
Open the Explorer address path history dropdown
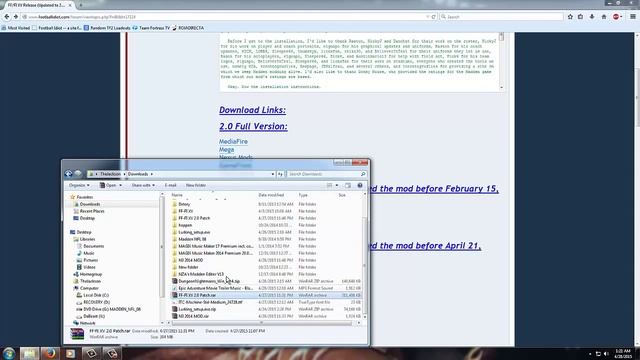pyautogui.click(x=273, y=174)
